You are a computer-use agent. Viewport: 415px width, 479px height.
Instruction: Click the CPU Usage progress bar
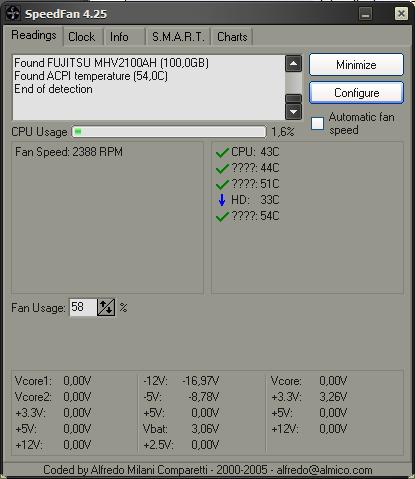[169, 132]
